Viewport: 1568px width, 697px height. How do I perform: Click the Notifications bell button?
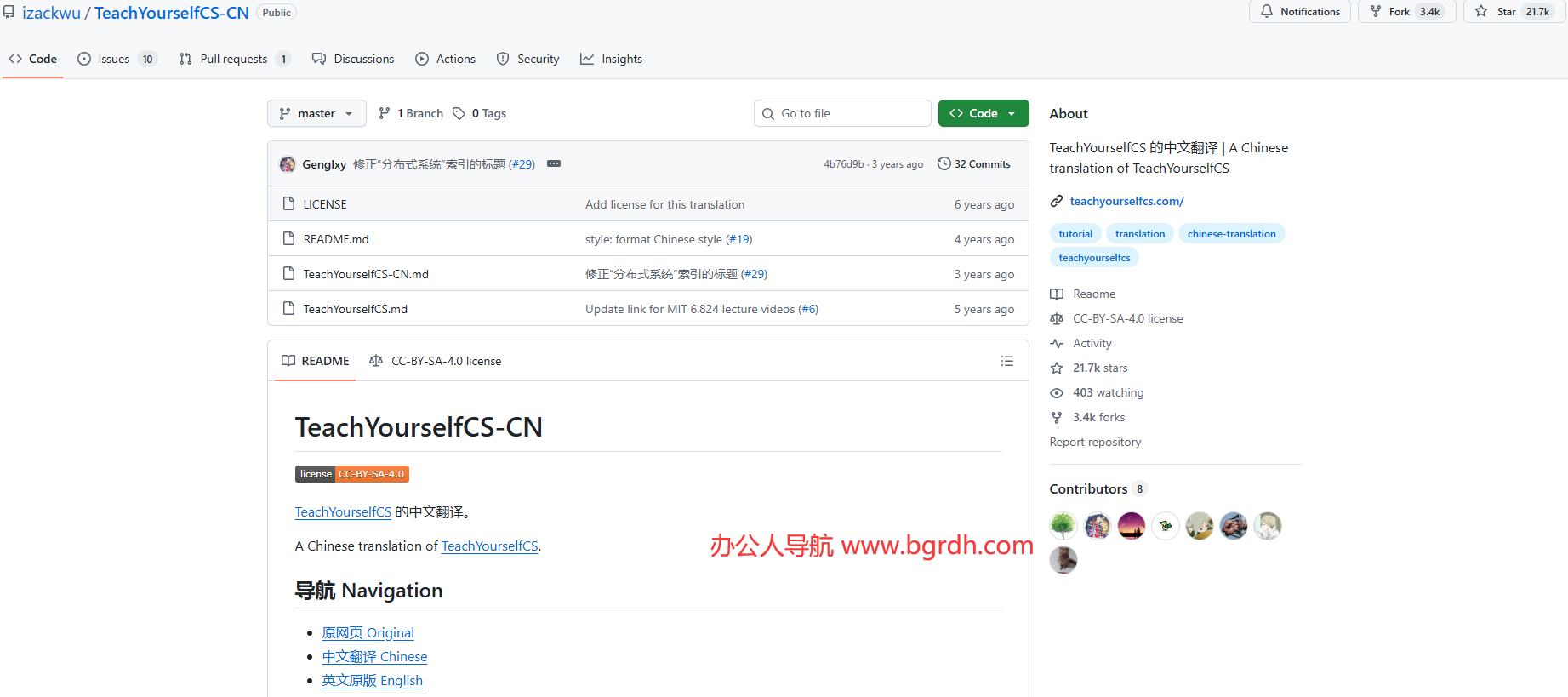tap(1299, 12)
